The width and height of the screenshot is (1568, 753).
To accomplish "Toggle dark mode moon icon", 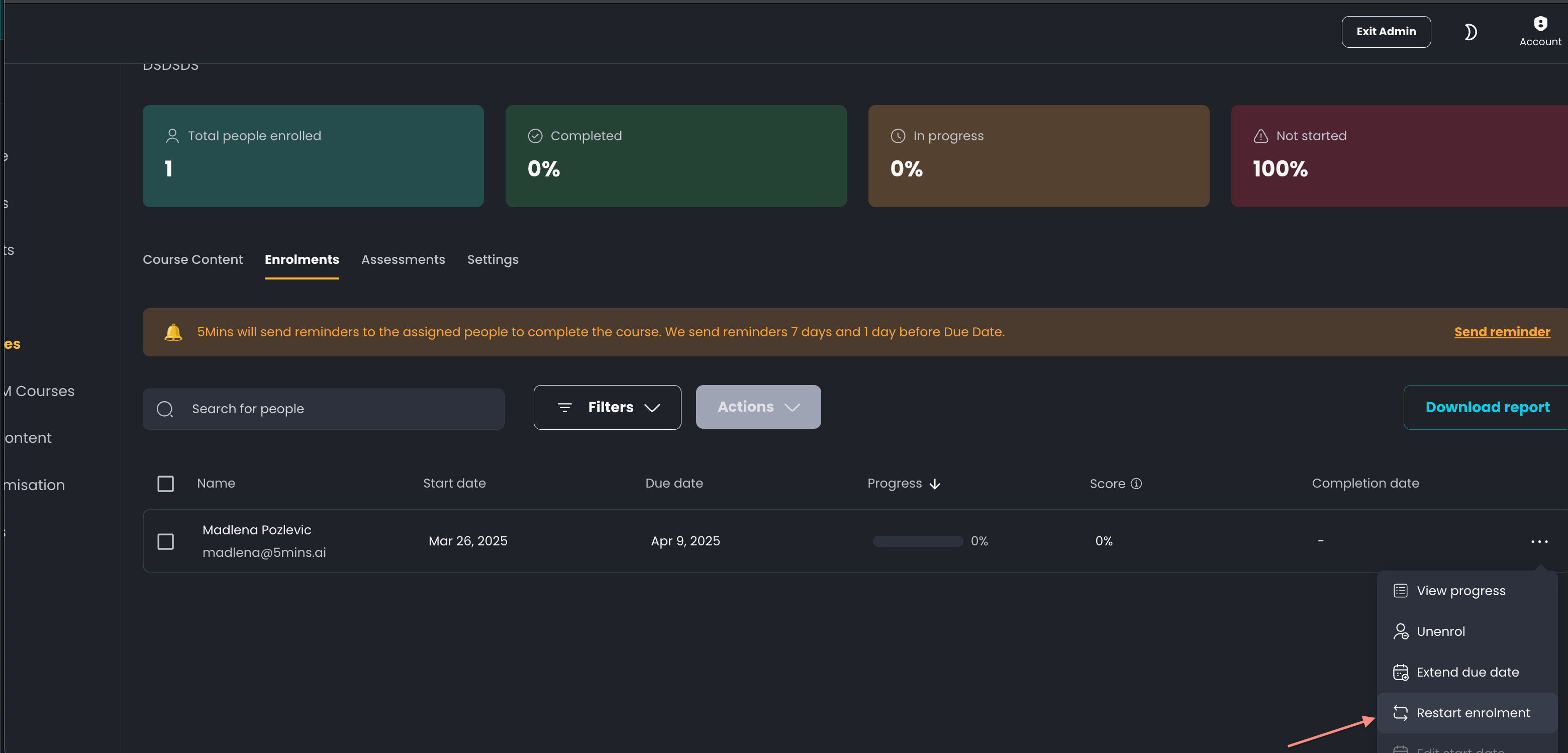I will (x=1470, y=32).
